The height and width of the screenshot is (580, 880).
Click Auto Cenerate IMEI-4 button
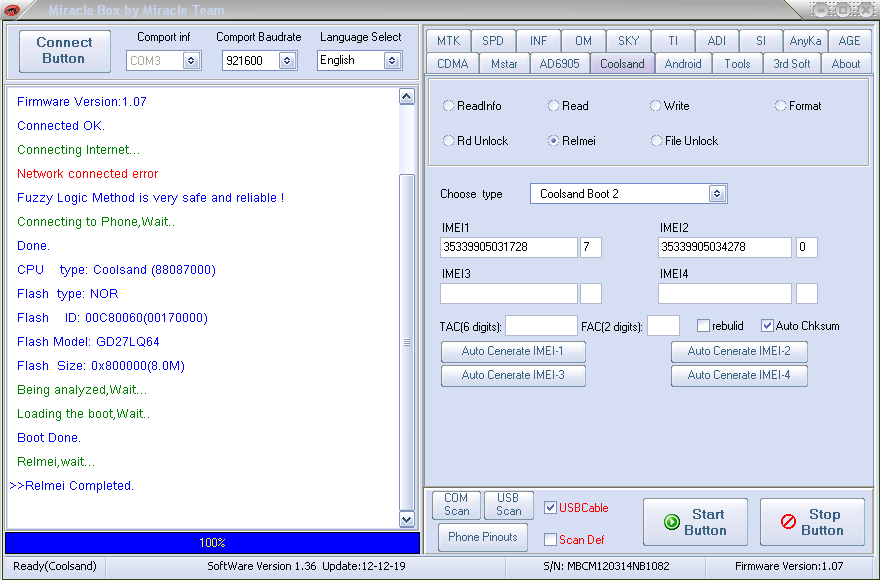click(x=739, y=376)
